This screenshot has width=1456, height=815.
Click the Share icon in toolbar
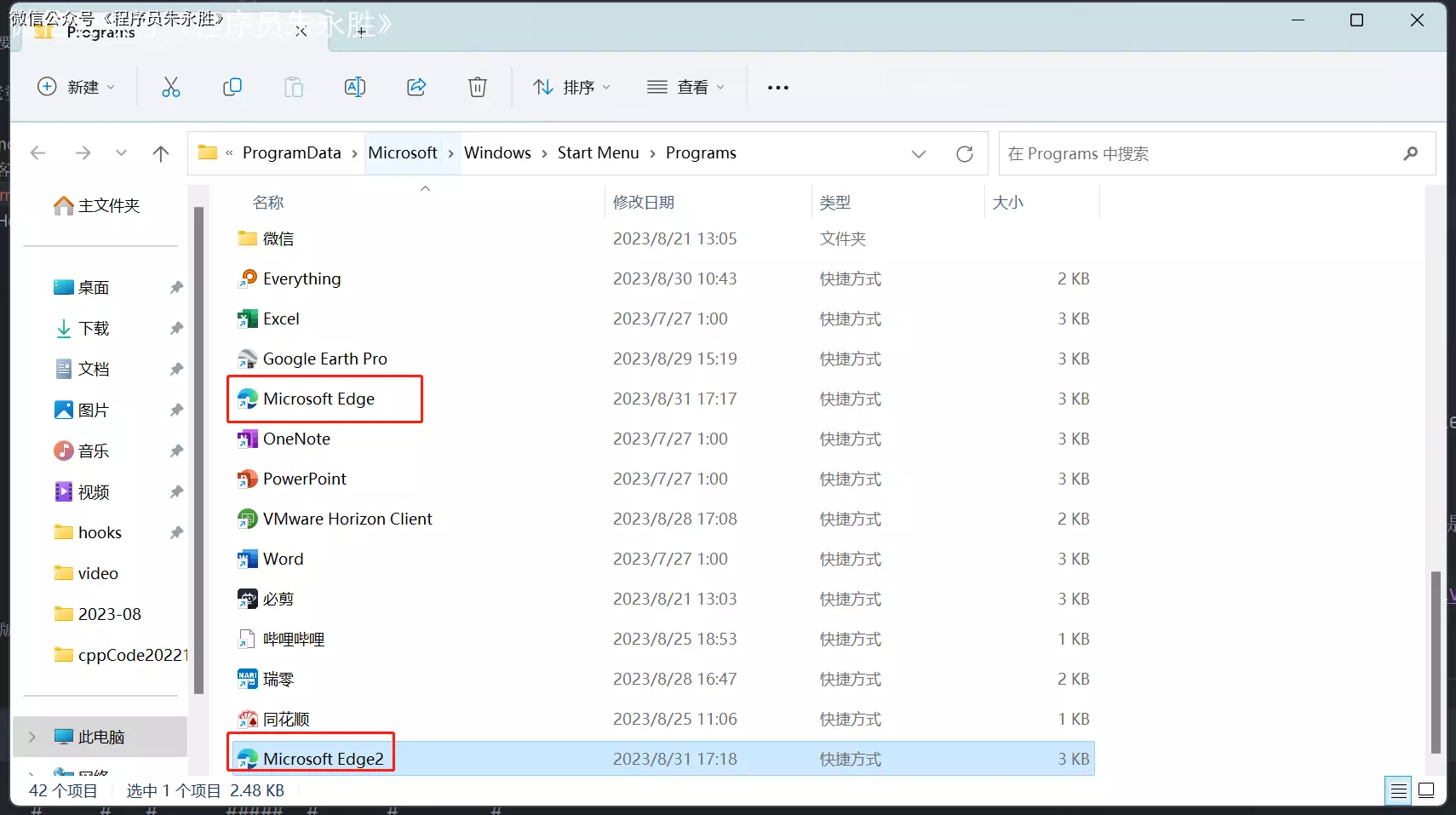click(x=416, y=87)
